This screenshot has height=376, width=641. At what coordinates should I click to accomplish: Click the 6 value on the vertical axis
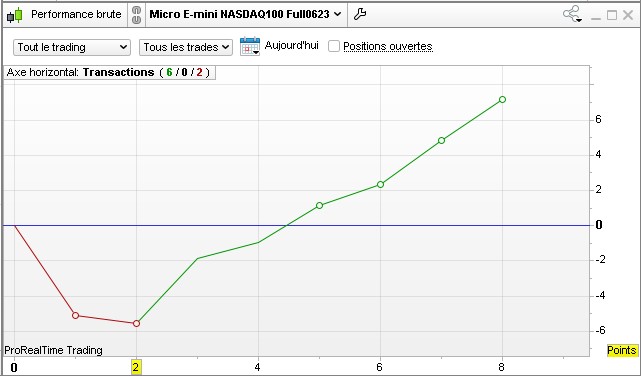pos(598,119)
